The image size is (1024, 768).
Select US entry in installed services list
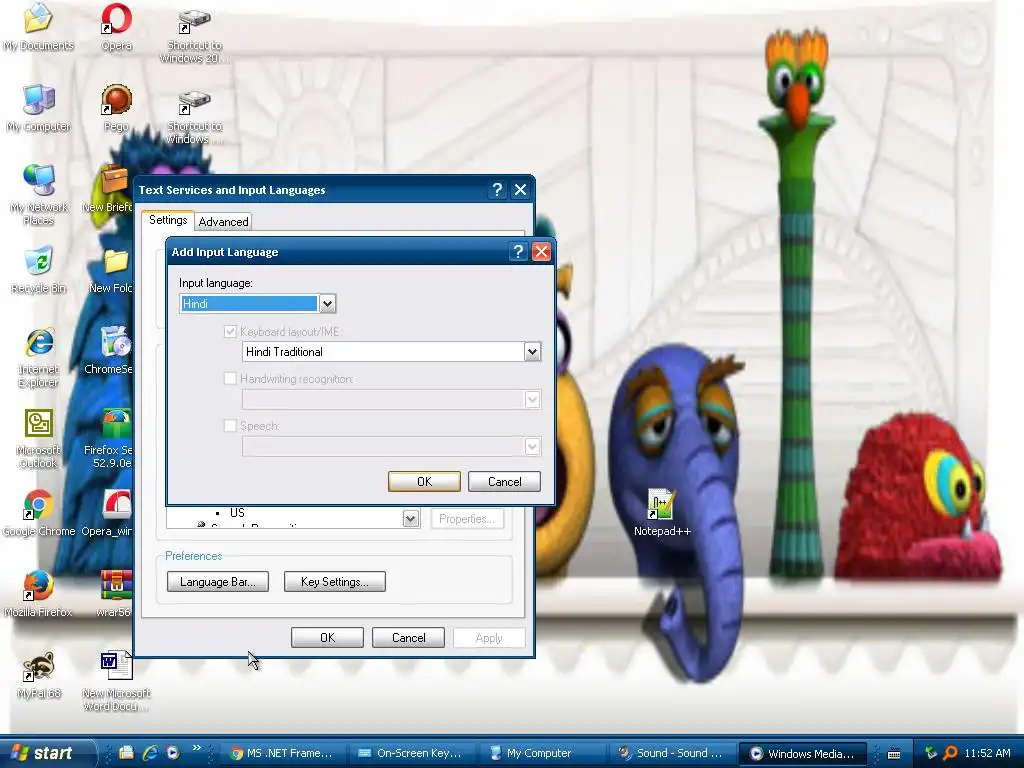click(x=237, y=513)
